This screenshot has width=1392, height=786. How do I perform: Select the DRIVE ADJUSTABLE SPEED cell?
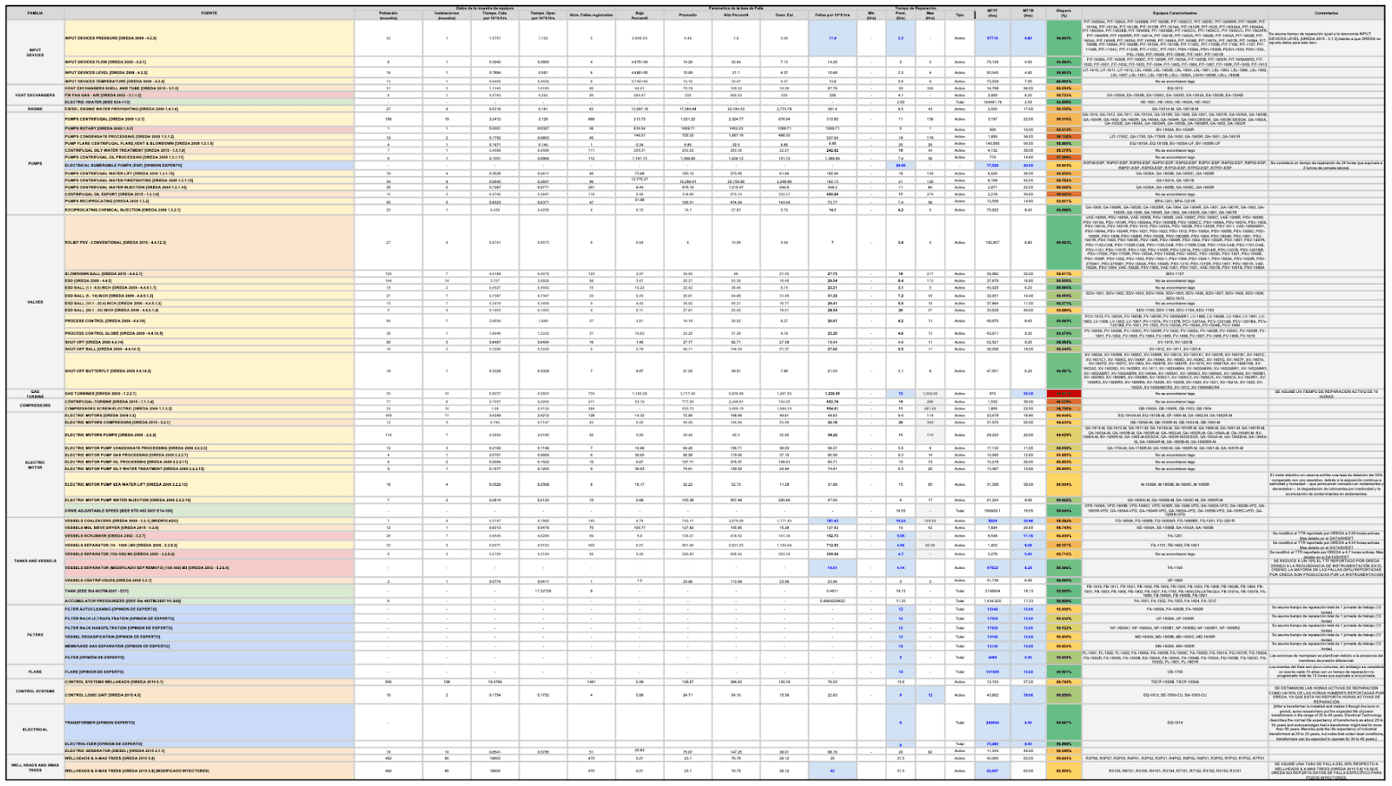(x=209, y=510)
